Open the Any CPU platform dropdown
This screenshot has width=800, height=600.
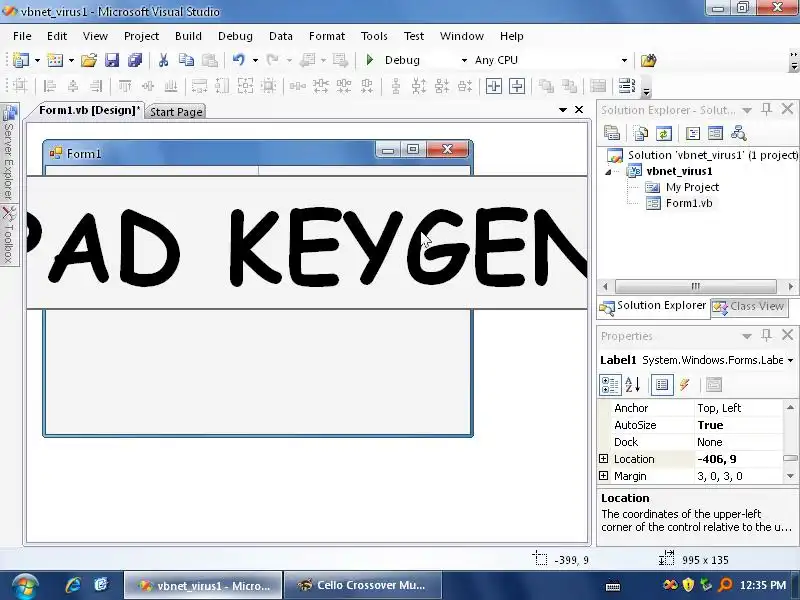coord(624,60)
